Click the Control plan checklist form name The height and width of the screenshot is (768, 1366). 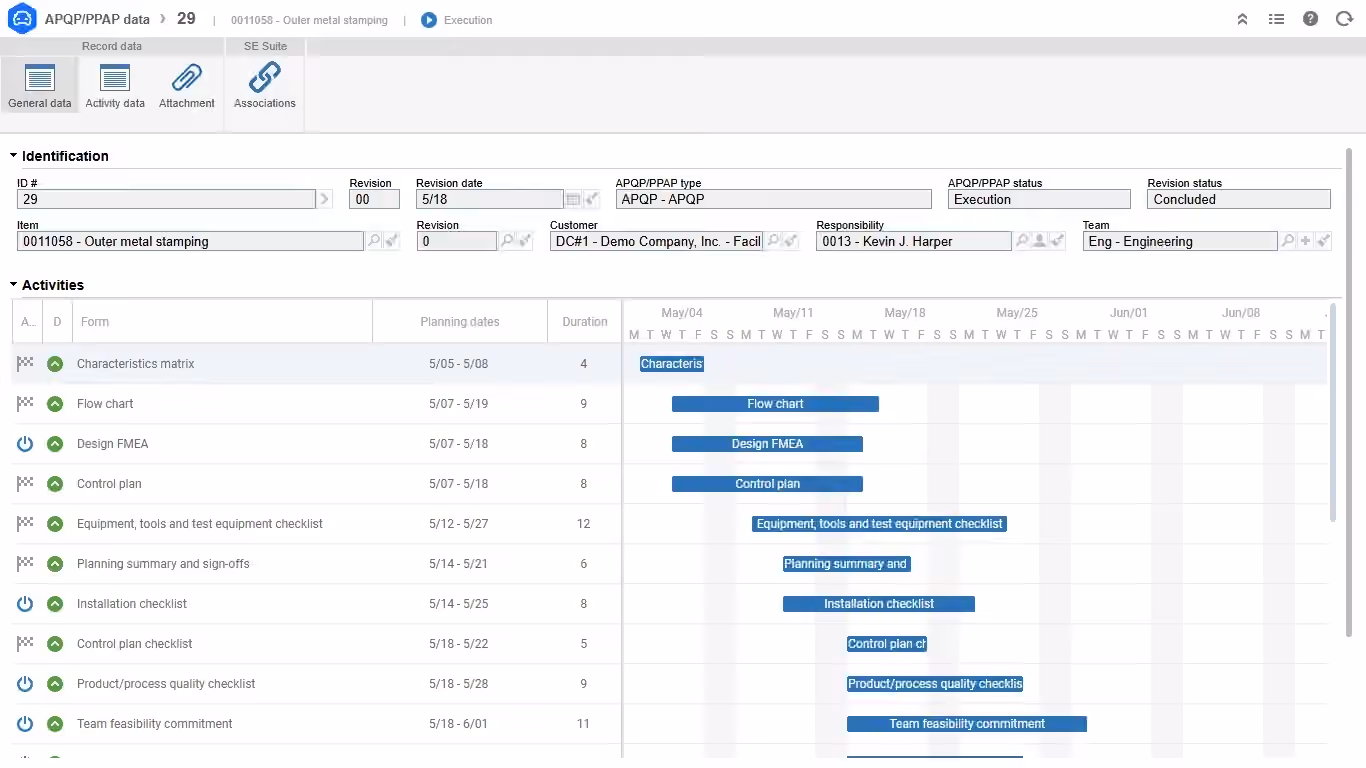coord(135,644)
